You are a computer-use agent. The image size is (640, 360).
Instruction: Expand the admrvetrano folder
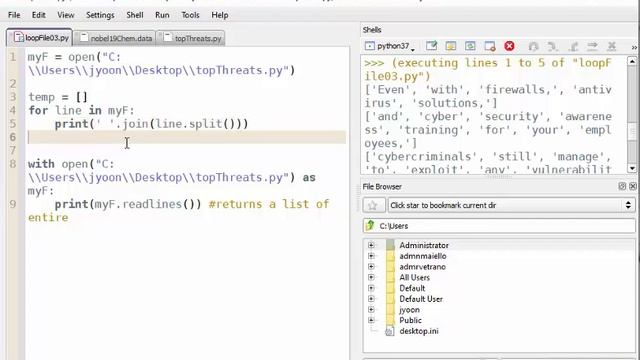coord(371,267)
